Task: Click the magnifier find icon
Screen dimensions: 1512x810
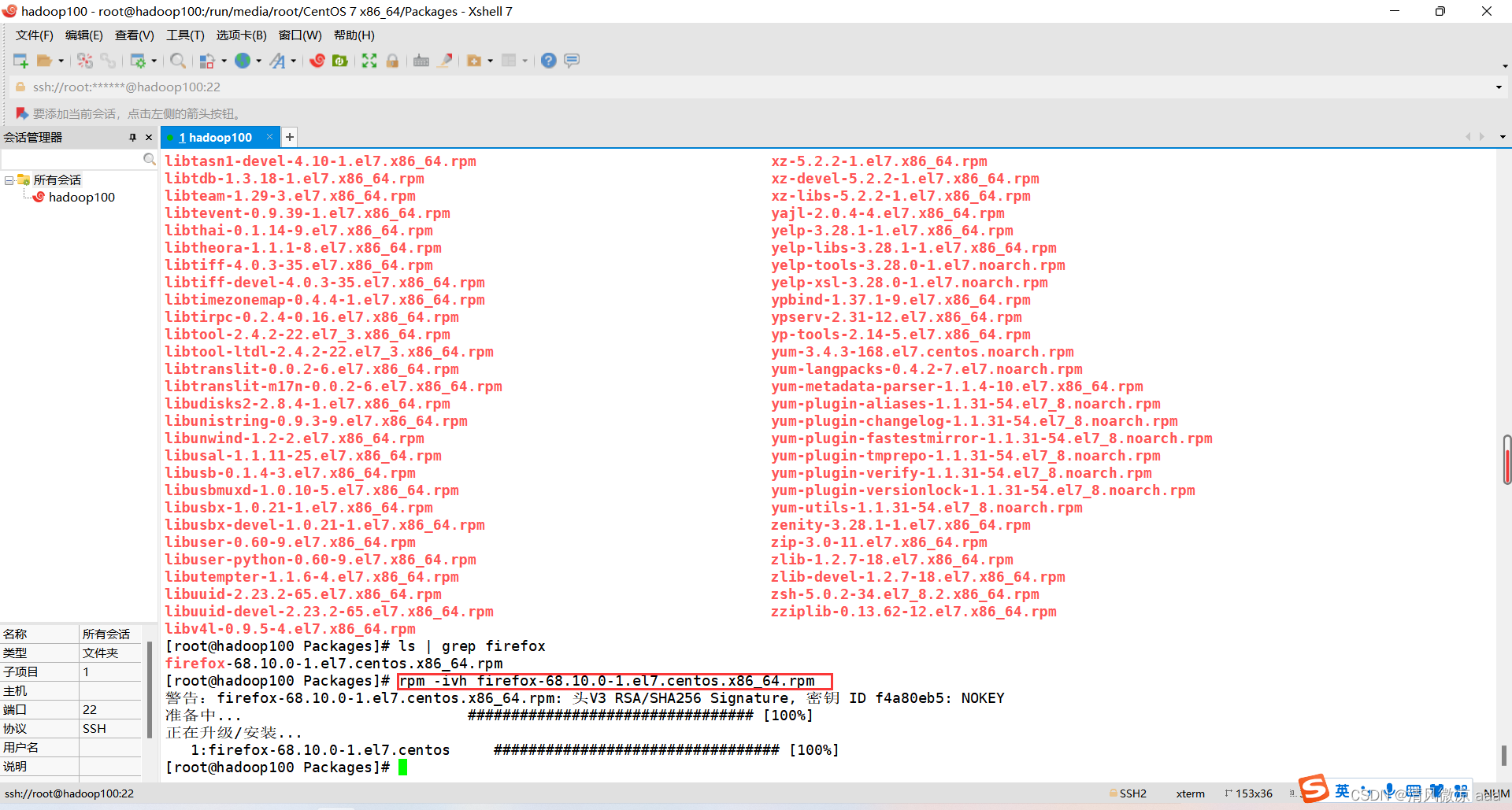Action: click(178, 61)
